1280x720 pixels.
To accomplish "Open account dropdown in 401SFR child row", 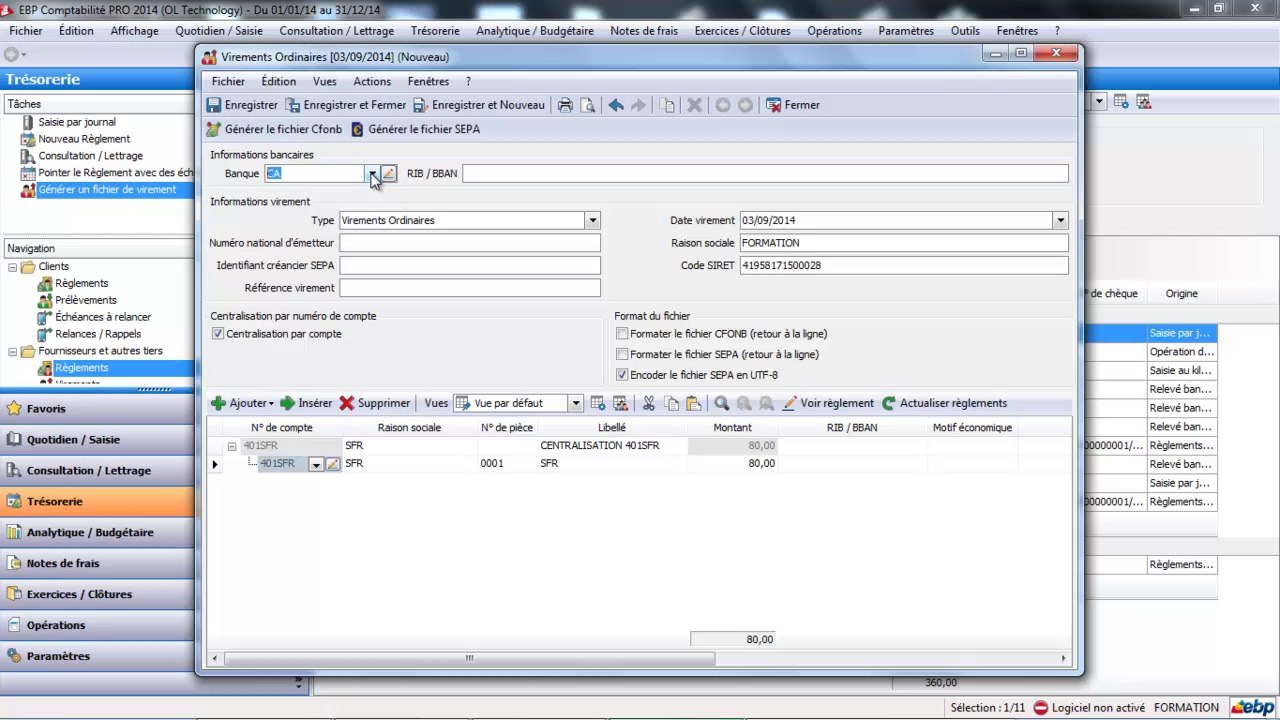I will click(x=316, y=464).
